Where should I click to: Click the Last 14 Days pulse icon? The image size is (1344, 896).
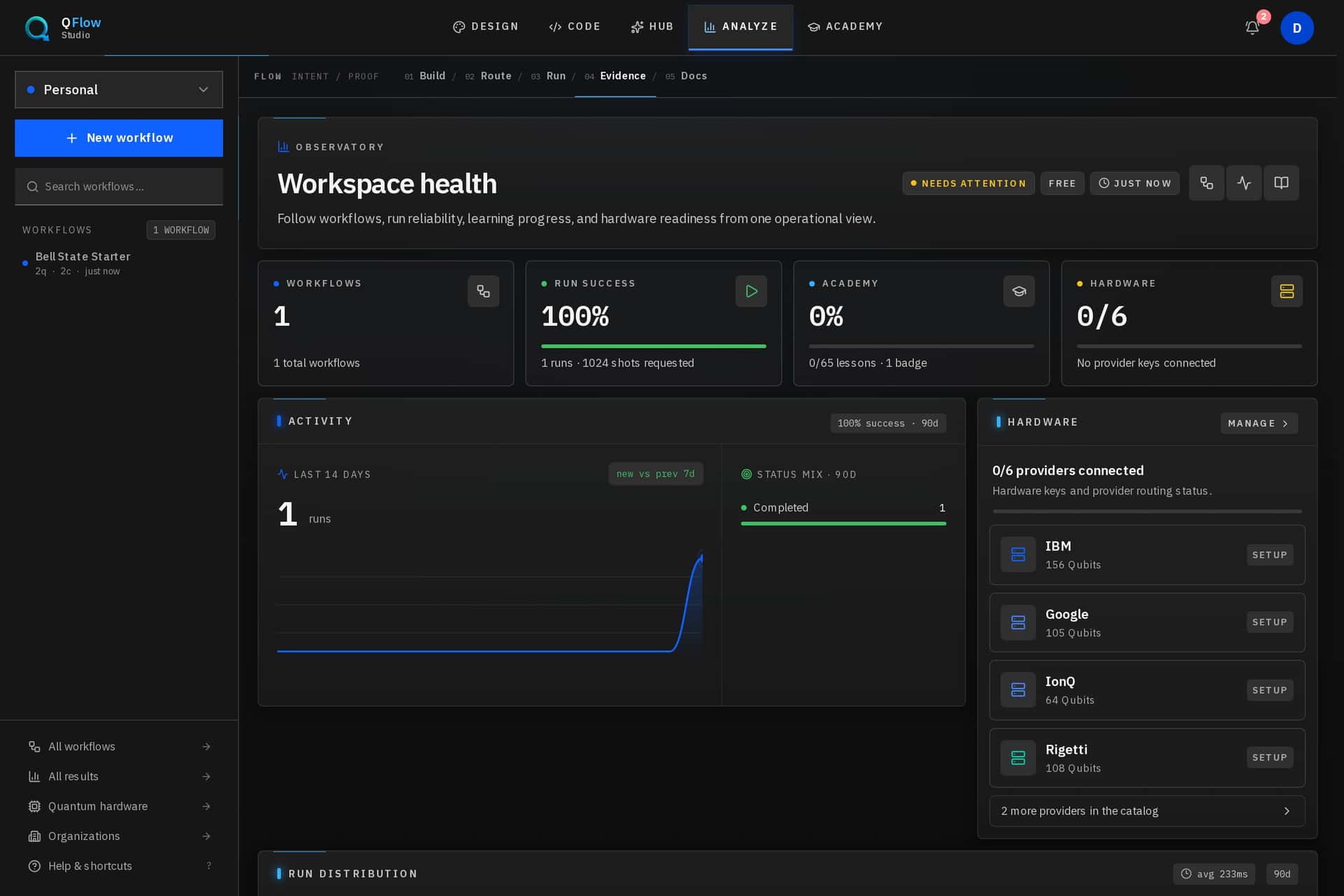pos(283,474)
